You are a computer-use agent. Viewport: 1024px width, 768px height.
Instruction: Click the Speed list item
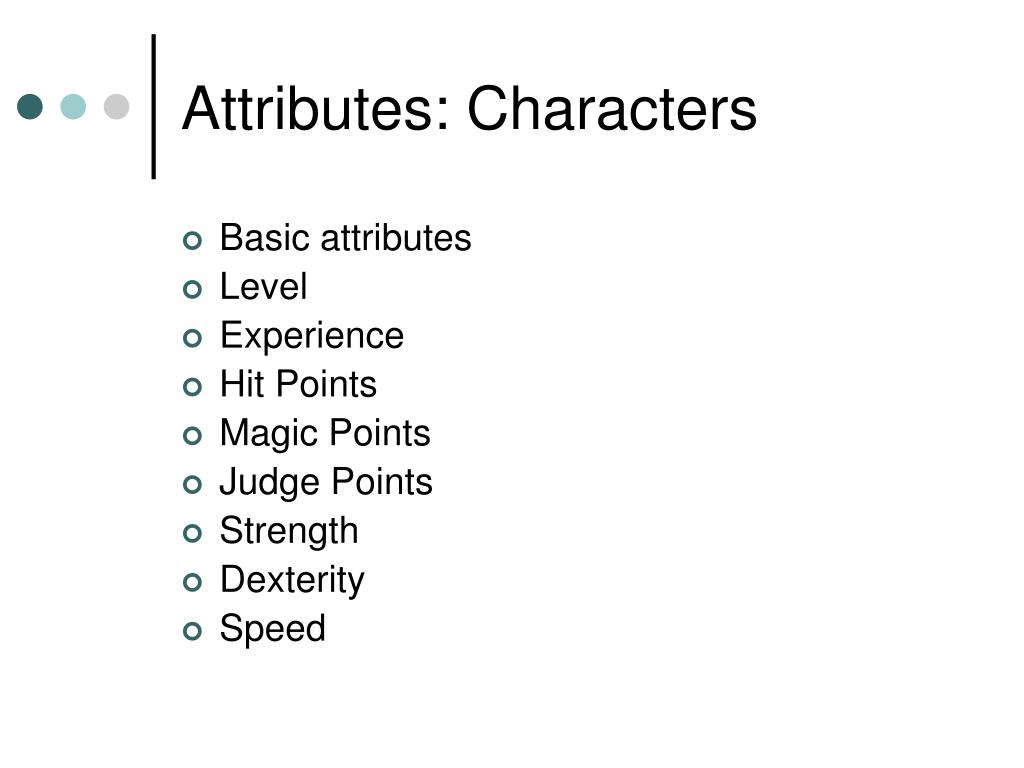[272, 630]
